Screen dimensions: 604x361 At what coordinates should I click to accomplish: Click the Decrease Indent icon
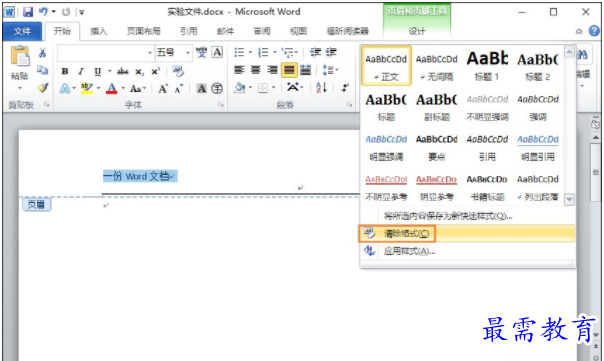click(315, 52)
